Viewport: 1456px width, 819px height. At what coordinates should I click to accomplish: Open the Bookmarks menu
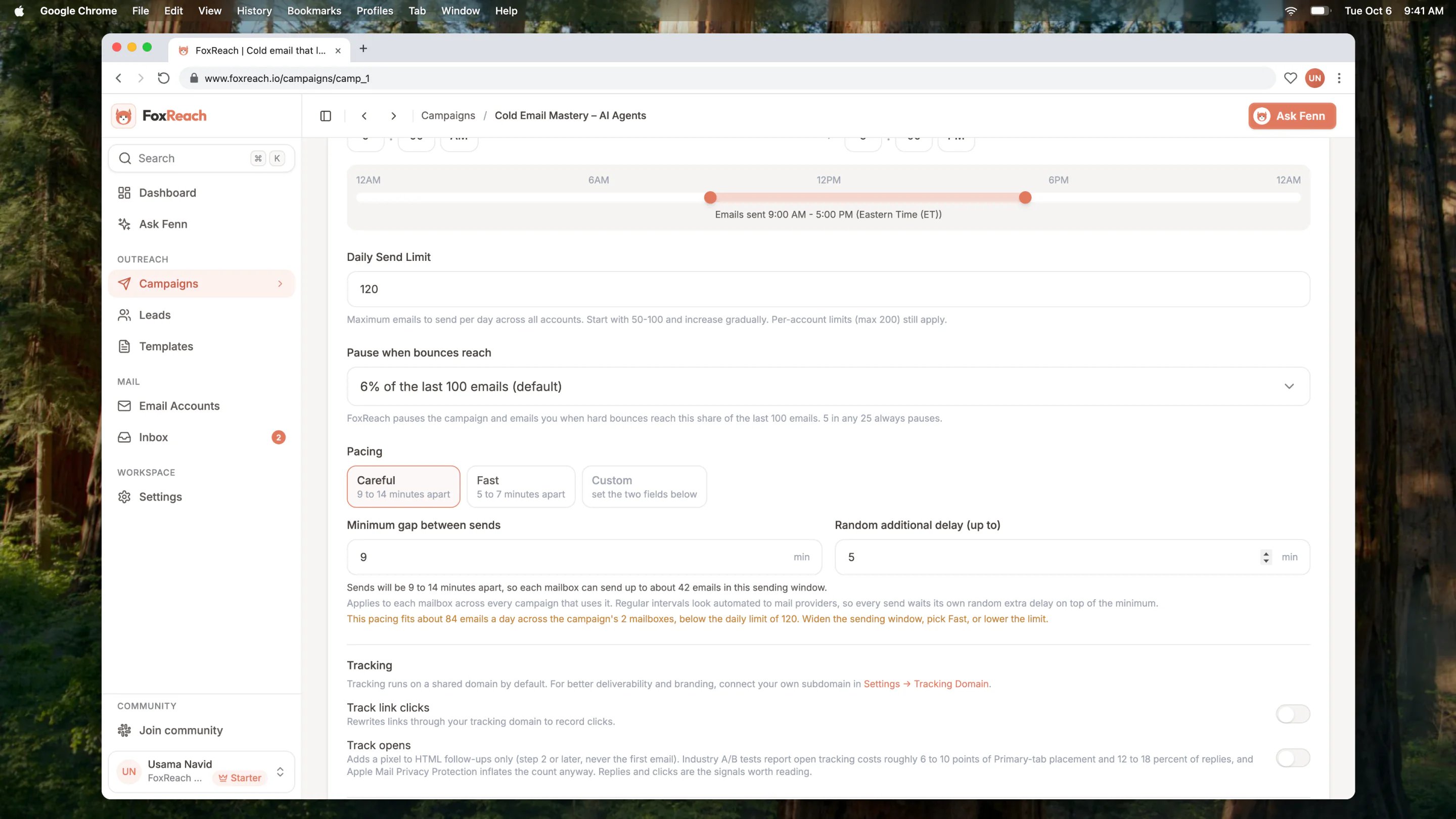tap(313, 11)
